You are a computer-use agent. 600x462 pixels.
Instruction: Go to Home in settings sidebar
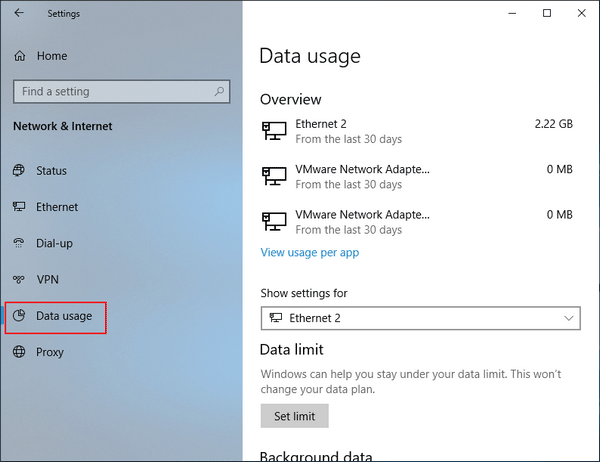coord(52,56)
